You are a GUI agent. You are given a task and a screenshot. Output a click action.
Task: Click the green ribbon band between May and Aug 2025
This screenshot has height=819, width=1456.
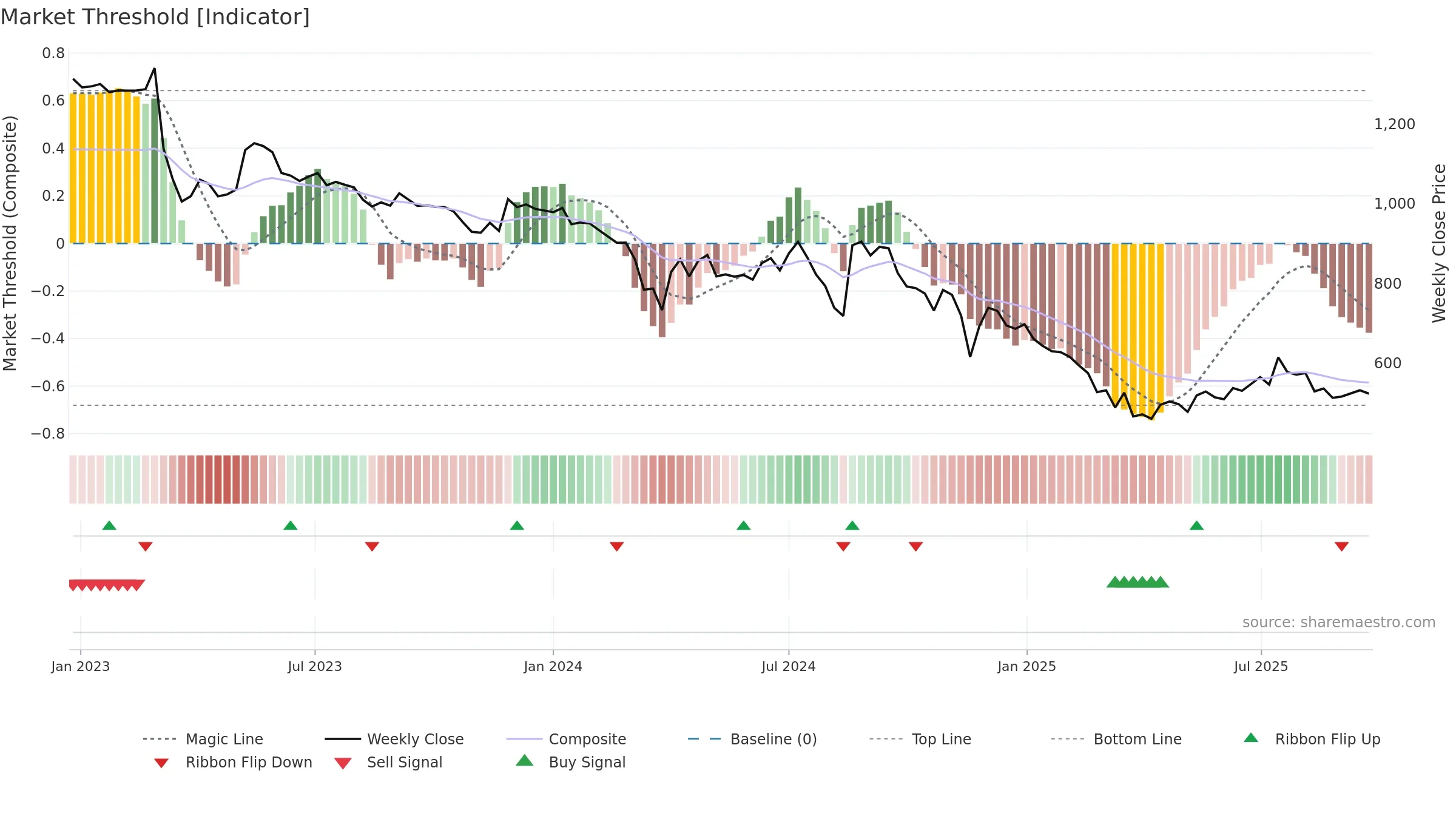pos(1265,479)
